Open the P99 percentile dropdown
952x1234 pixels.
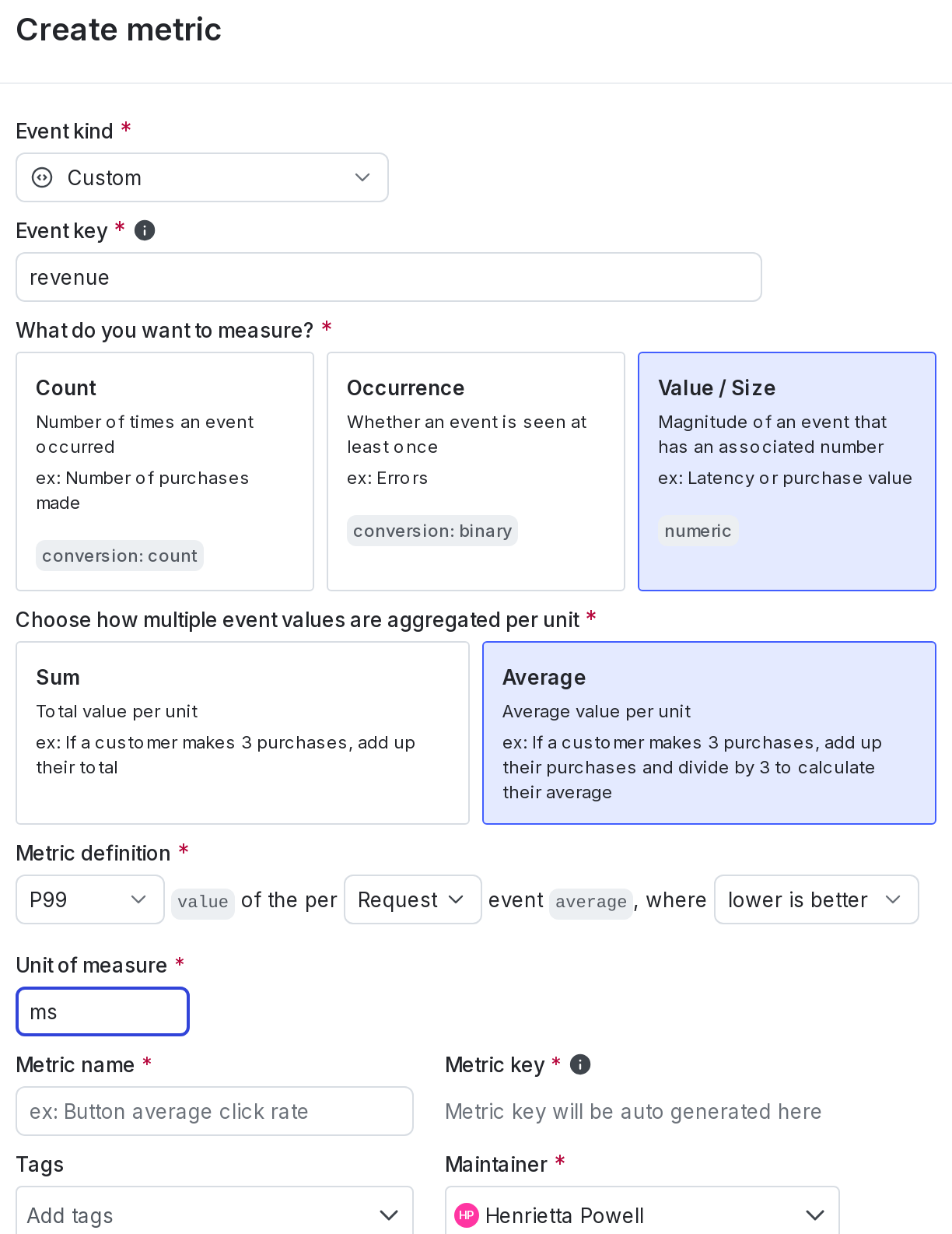coord(89,899)
